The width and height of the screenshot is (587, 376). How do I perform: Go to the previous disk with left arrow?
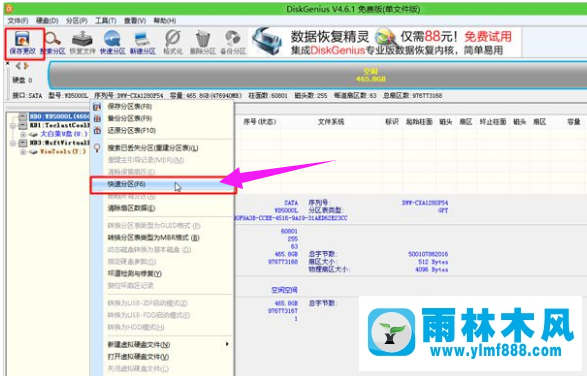(18, 66)
